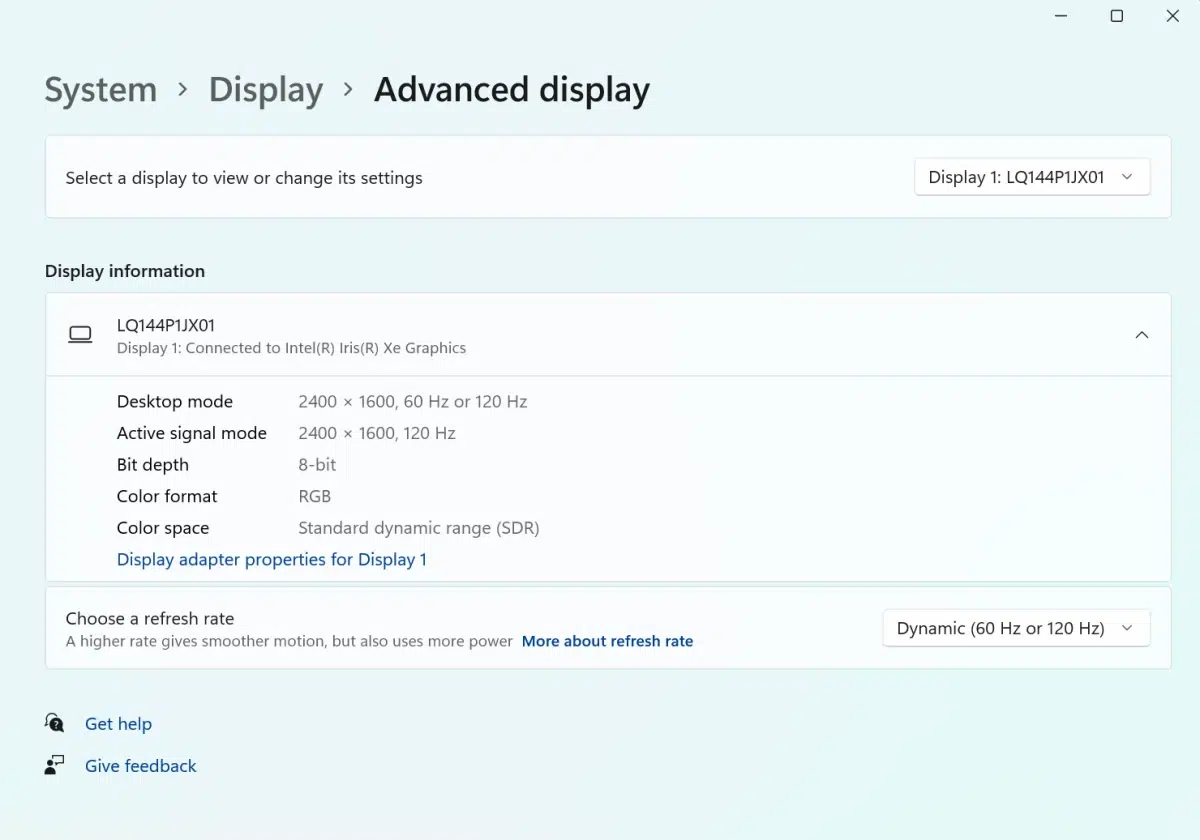
Task: Click the LQ144P1JX01 monitor name in the card header
Action: click(166, 325)
